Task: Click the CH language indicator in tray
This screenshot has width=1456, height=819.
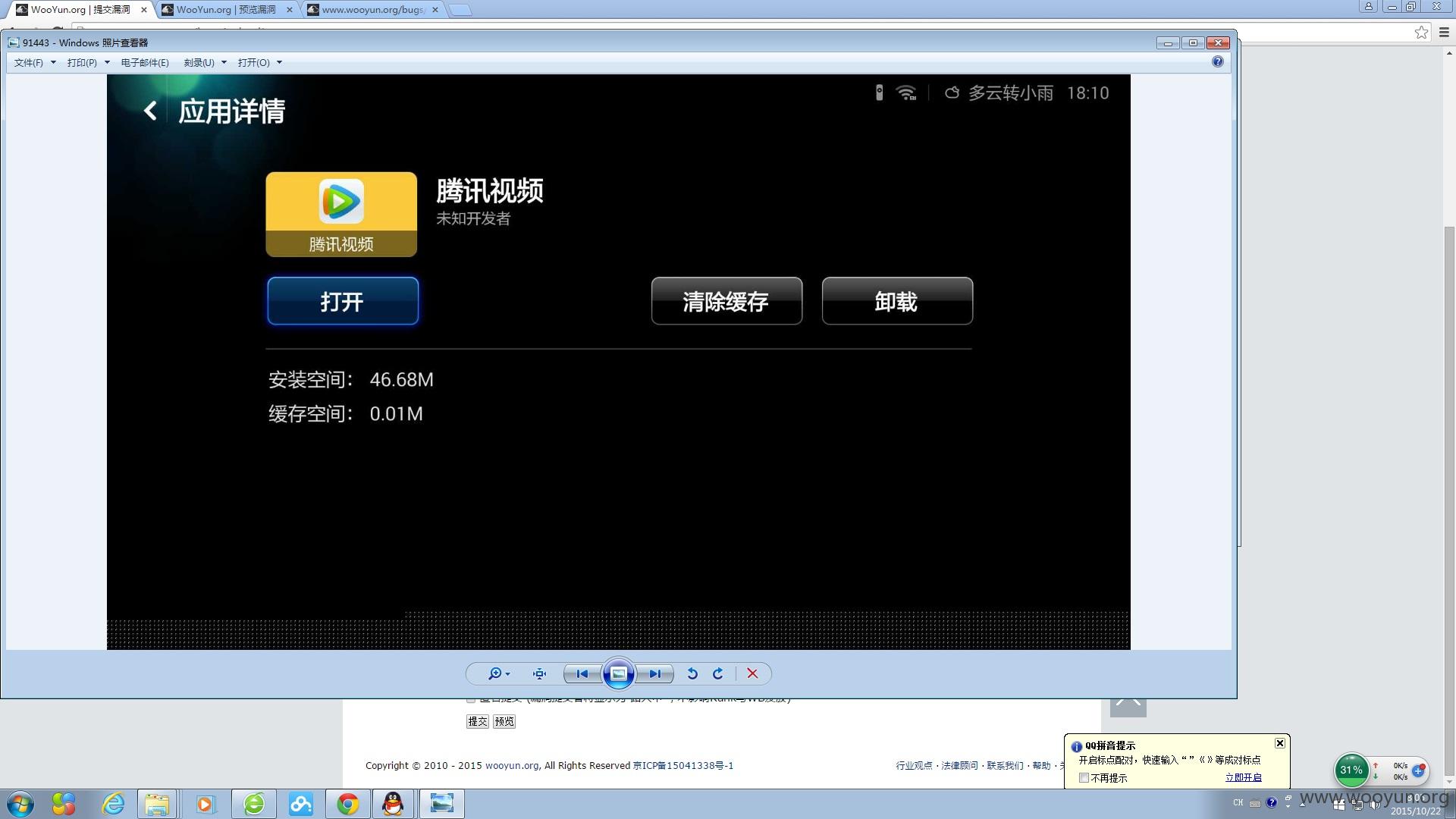Action: [1238, 802]
